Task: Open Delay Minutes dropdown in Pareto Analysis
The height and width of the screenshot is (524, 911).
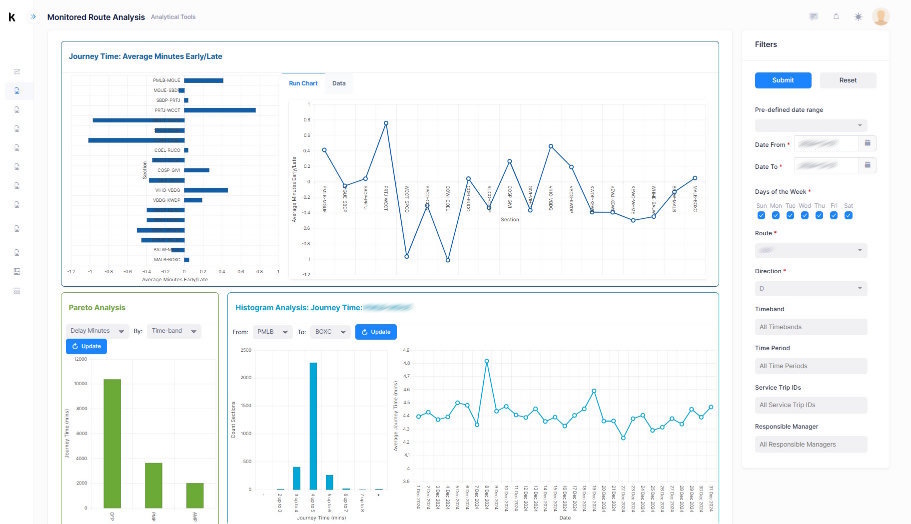Action: pyautogui.click(x=97, y=331)
